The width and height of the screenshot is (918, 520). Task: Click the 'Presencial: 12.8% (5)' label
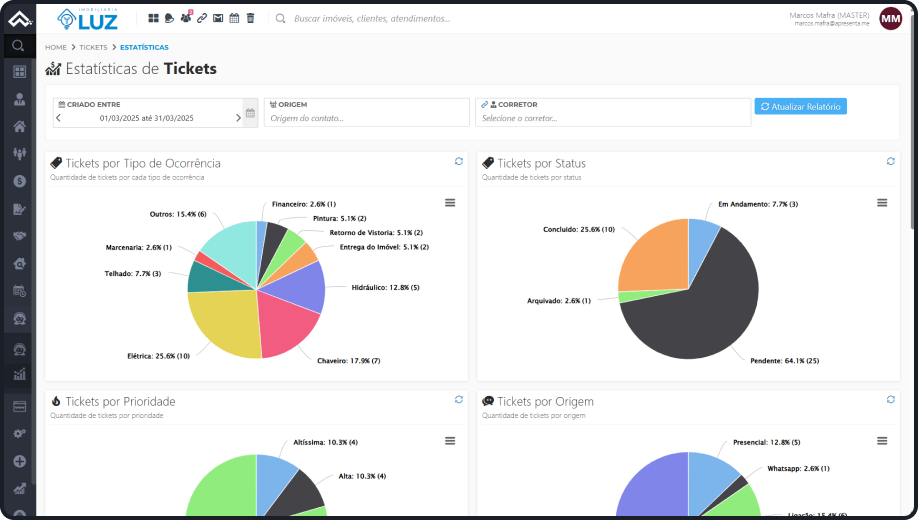pos(766,442)
